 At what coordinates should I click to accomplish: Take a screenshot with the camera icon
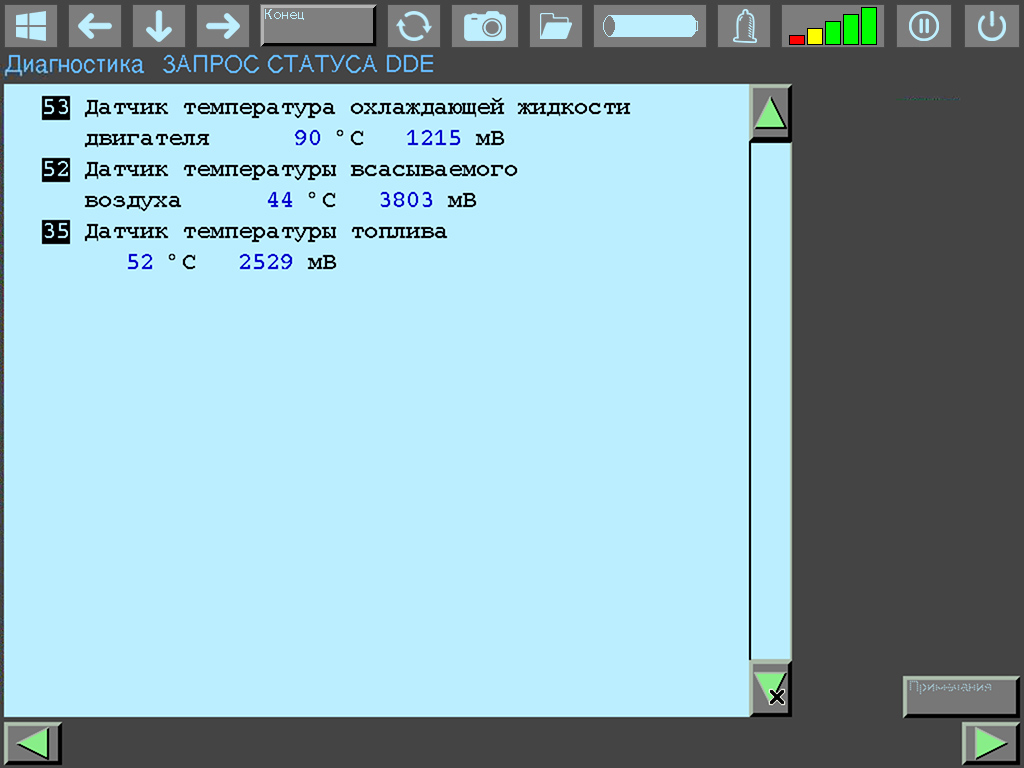tap(485, 26)
